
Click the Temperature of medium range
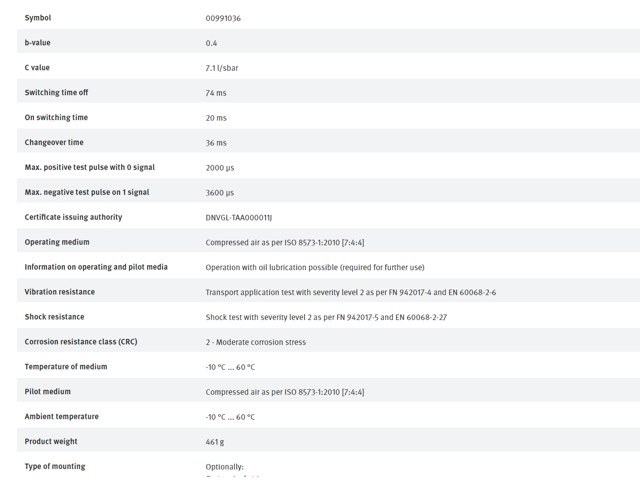[230, 367]
